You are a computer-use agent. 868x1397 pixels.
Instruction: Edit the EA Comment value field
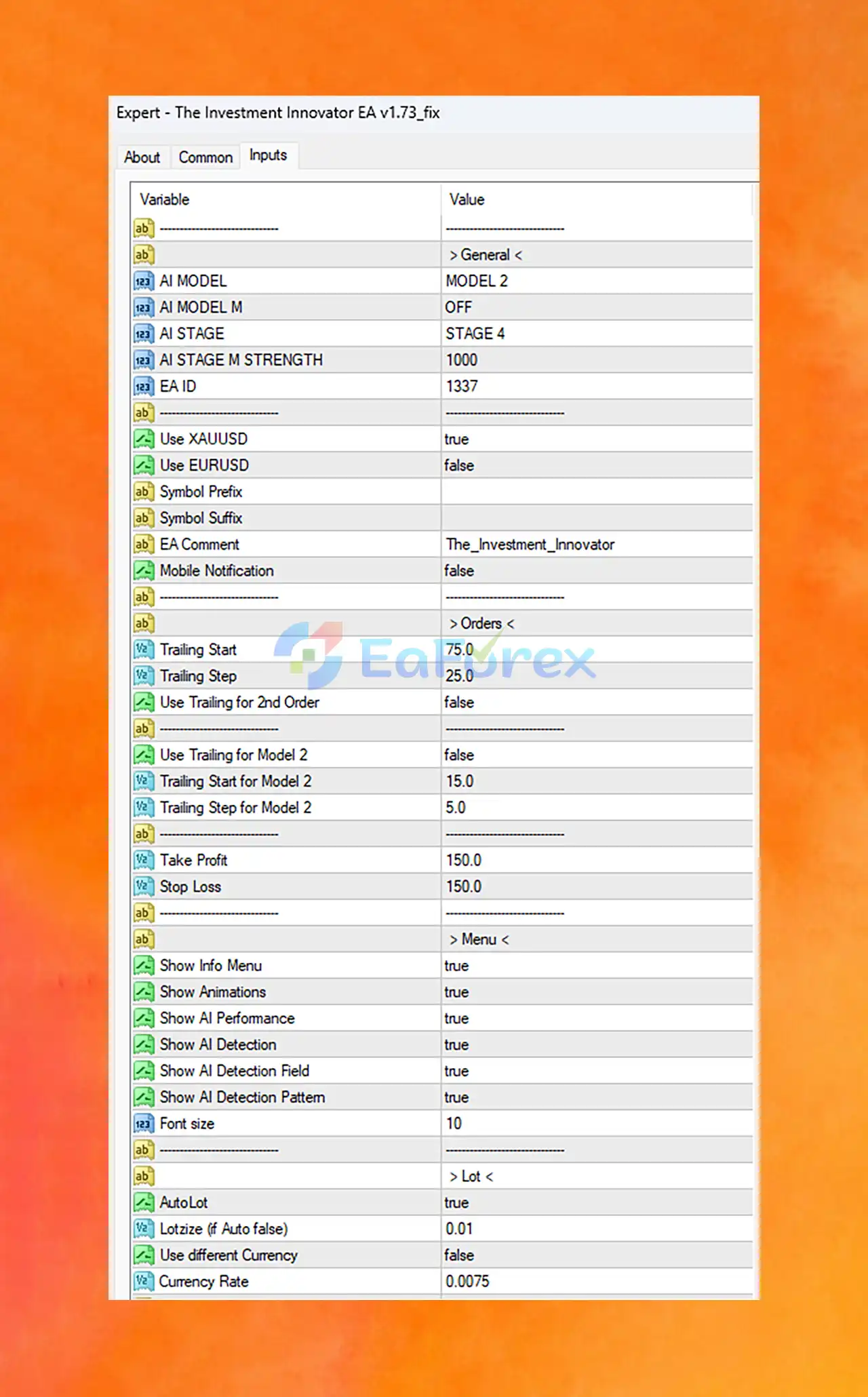[597, 545]
